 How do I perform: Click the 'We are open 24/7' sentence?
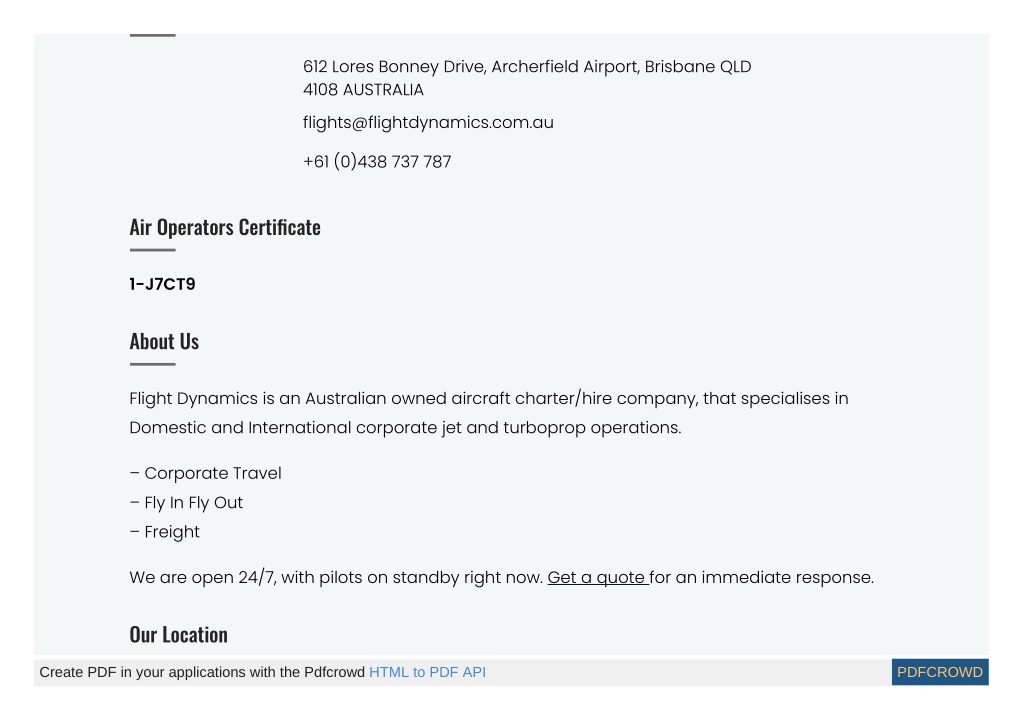pos(502,578)
